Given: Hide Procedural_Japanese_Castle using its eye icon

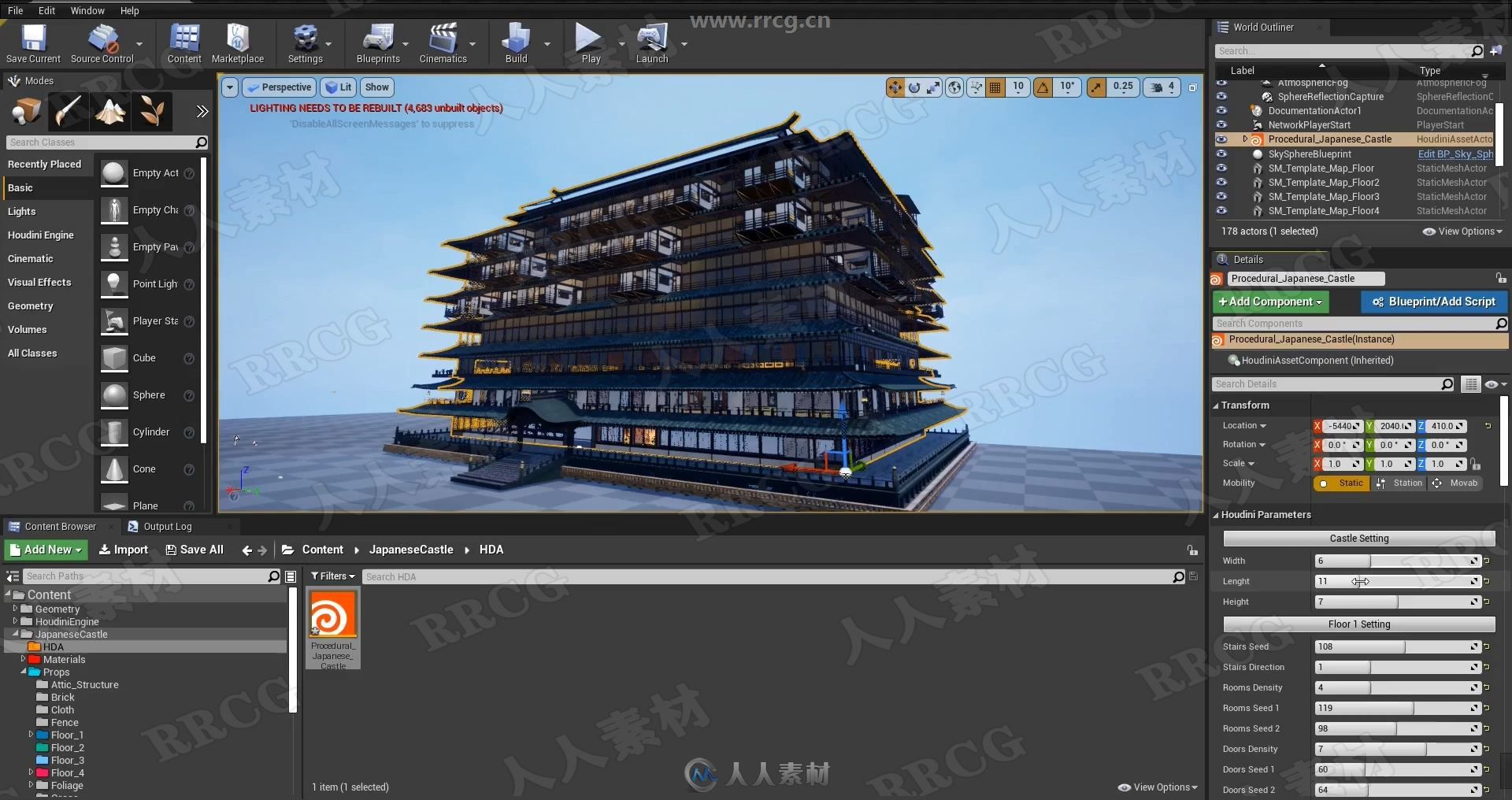Looking at the screenshot, I should pos(1221,139).
